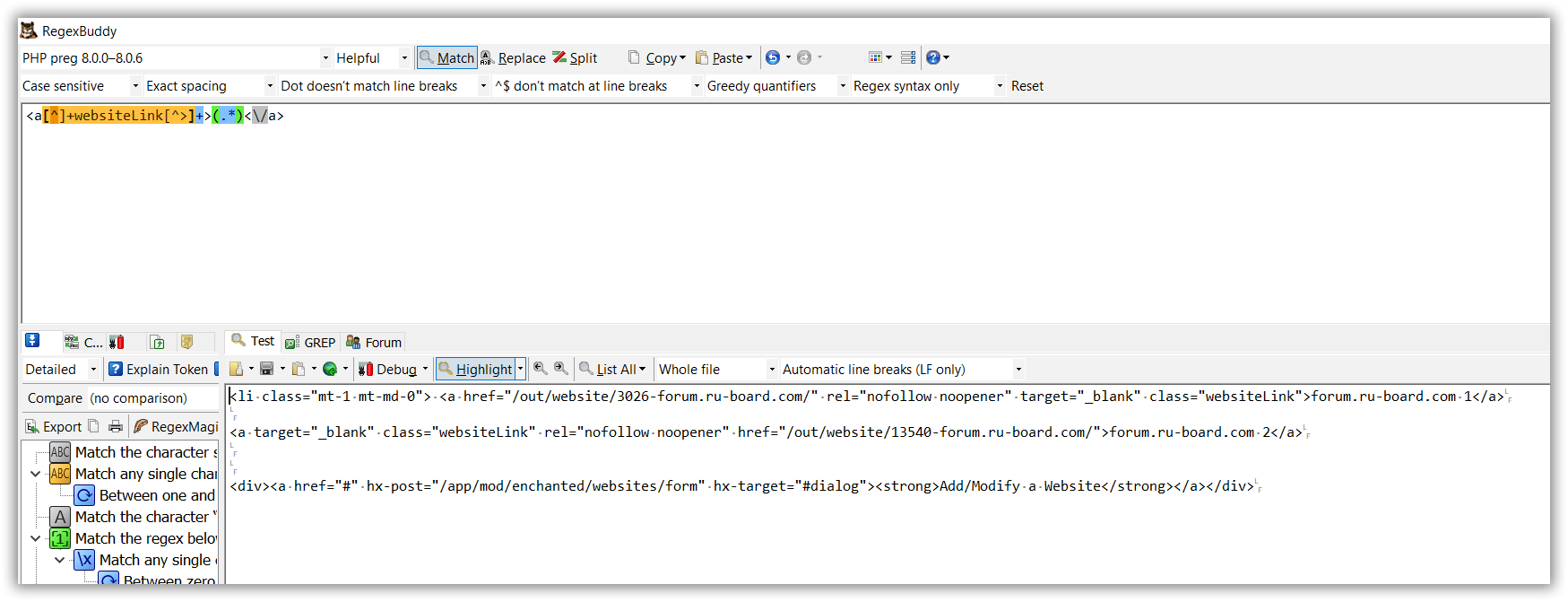This screenshot has width=1568, height=602.
Task: Switch to the Forum tab
Action: (374, 342)
